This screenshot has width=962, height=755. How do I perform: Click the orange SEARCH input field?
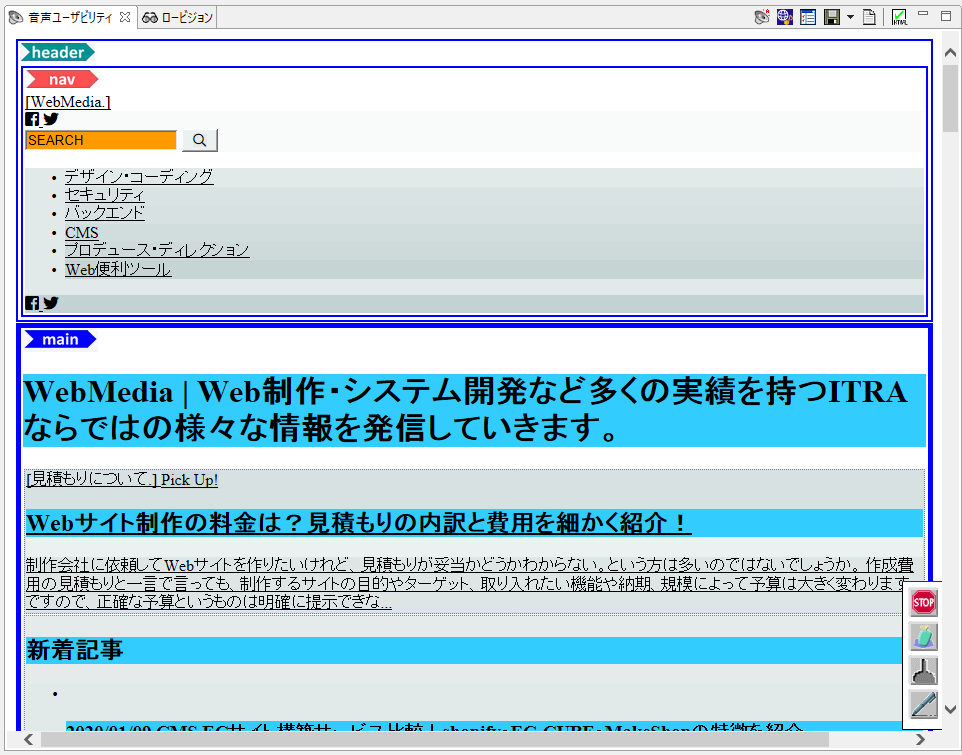(x=101, y=140)
